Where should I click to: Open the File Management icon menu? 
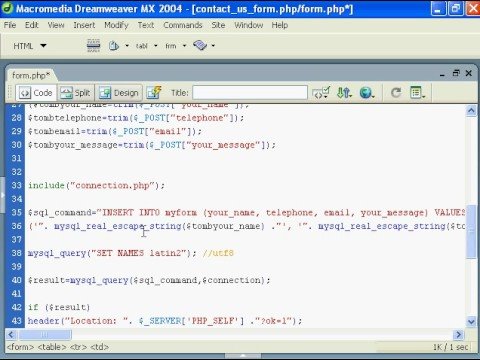[344, 93]
